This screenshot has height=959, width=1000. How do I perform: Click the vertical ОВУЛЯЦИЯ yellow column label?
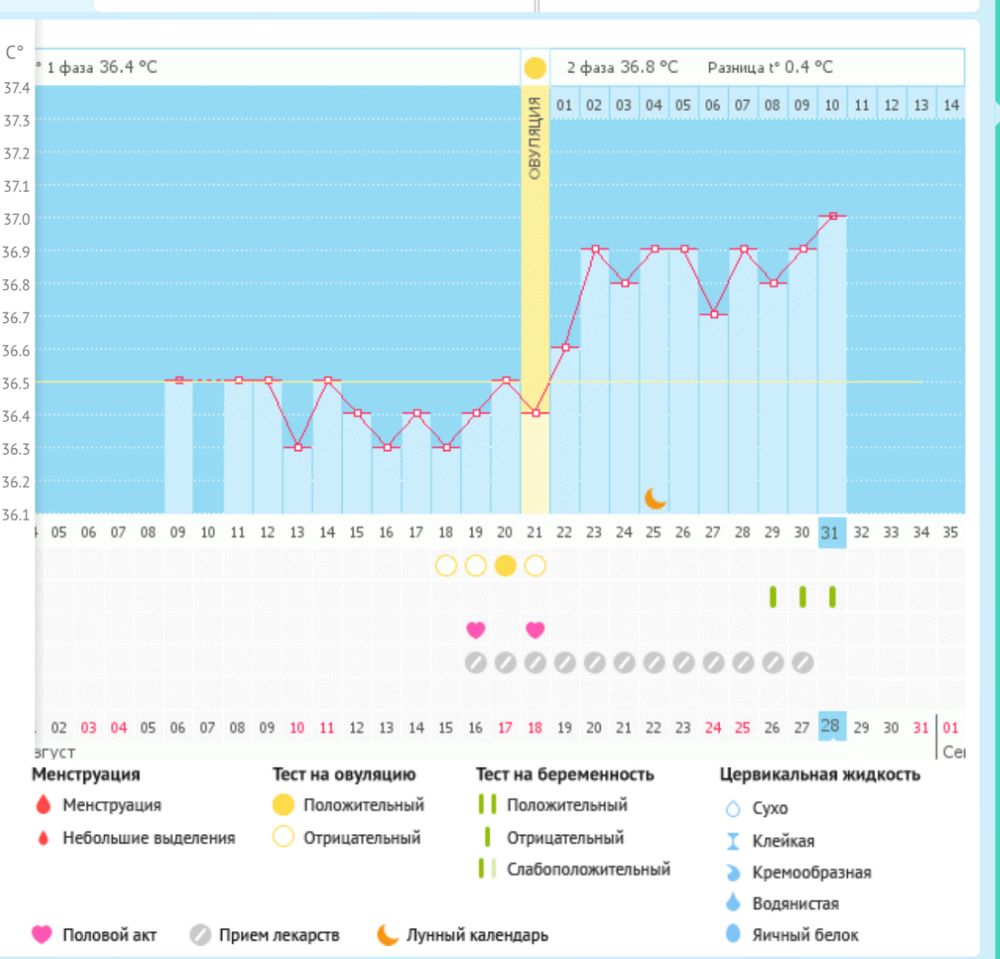click(x=535, y=138)
